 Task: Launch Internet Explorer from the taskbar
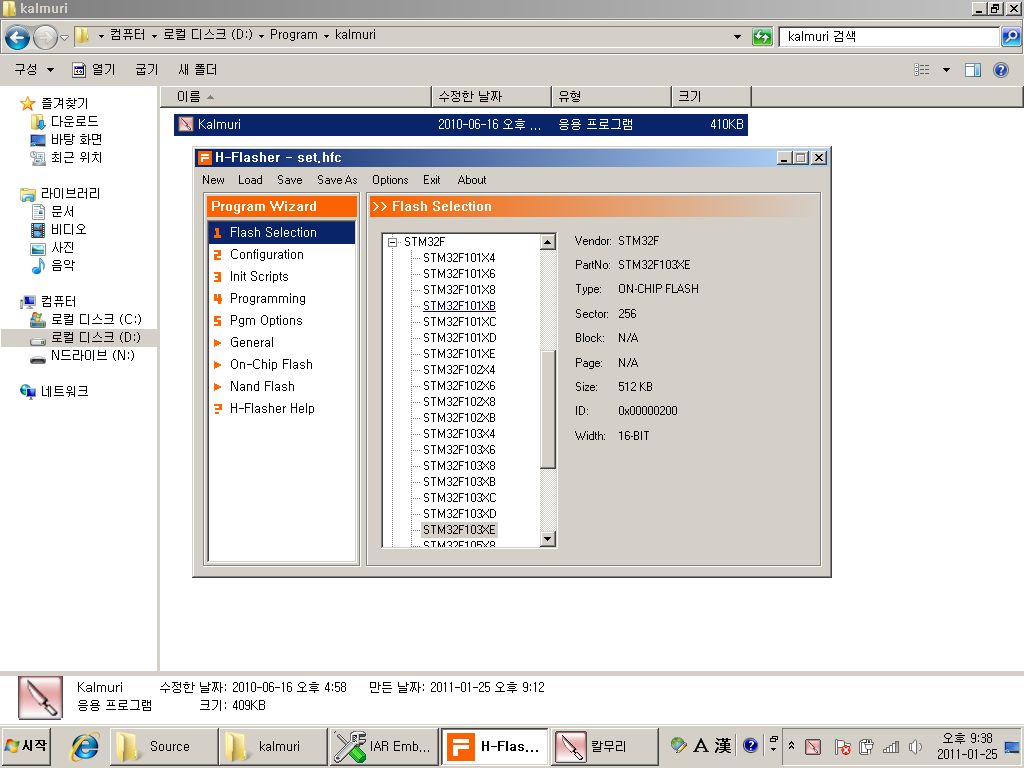[x=85, y=746]
